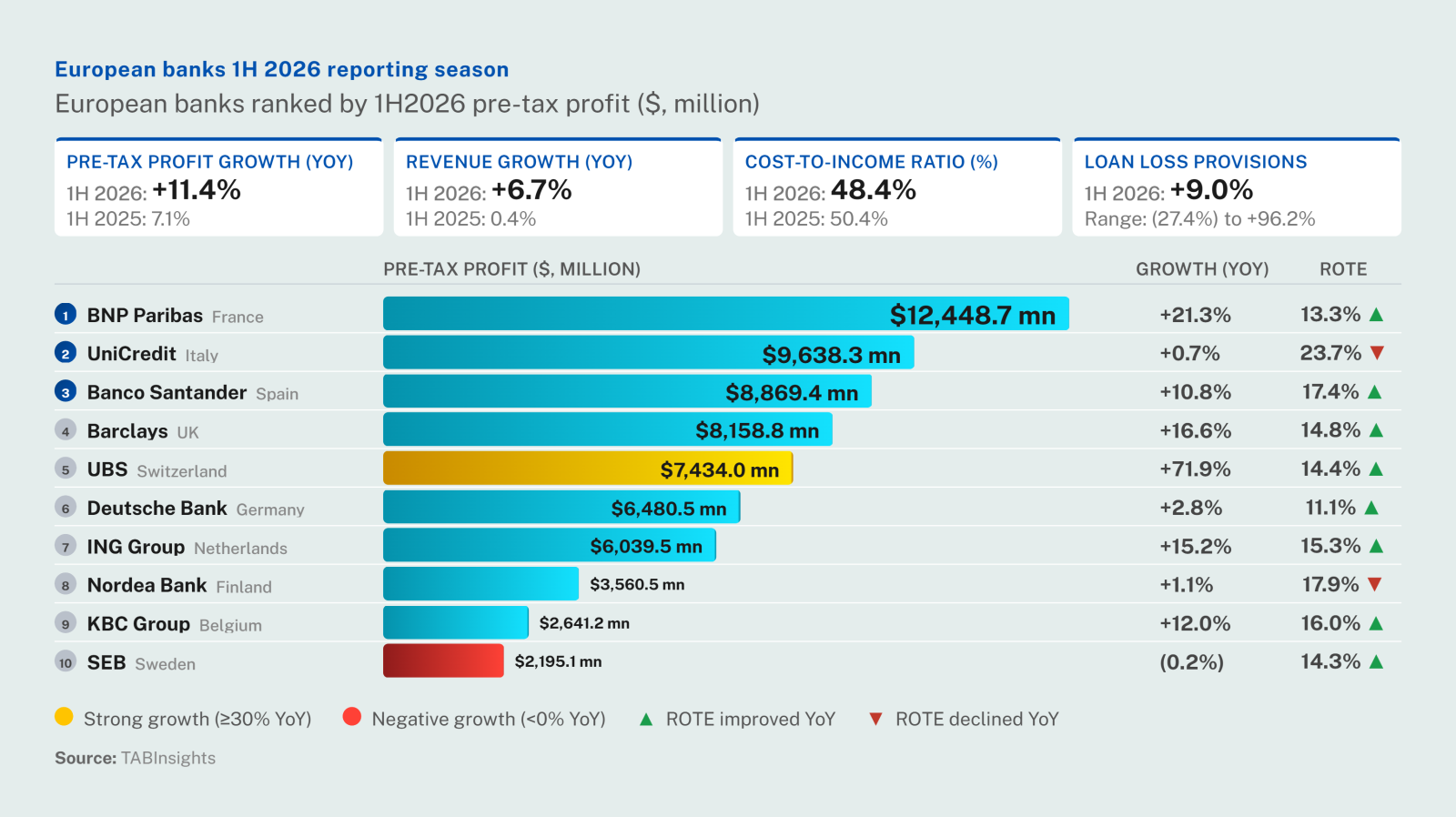Screen dimensions: 1456x817
Task: Click the UniCredit $9,638.3 mn bar
Action: (x=649, y=352)
